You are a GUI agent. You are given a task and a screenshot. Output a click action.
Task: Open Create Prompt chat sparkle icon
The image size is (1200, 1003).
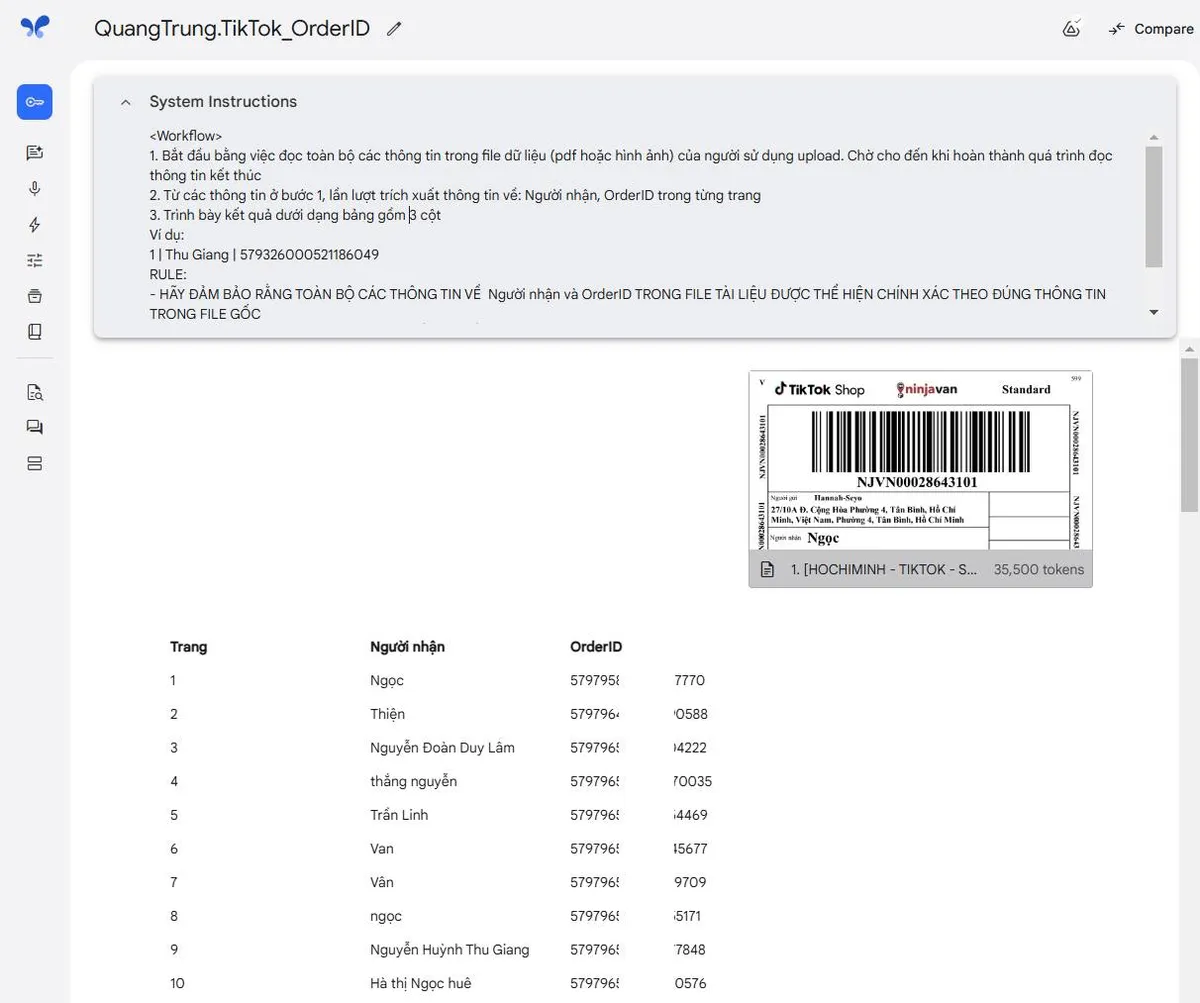(35, 153)
